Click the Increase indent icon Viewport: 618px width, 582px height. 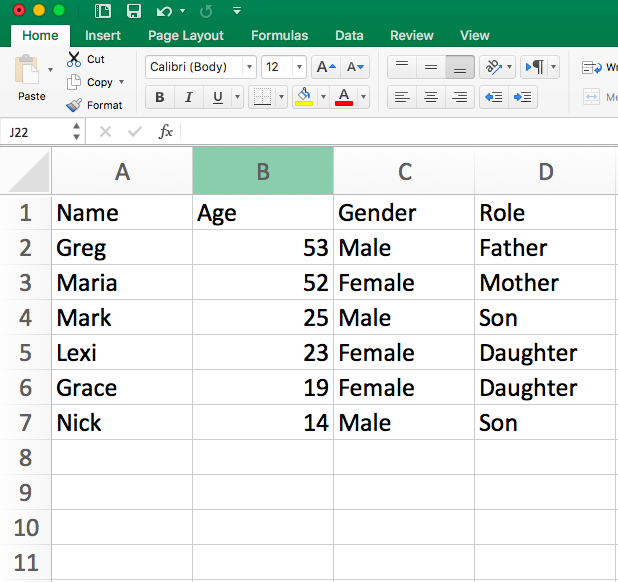(523, 97)
